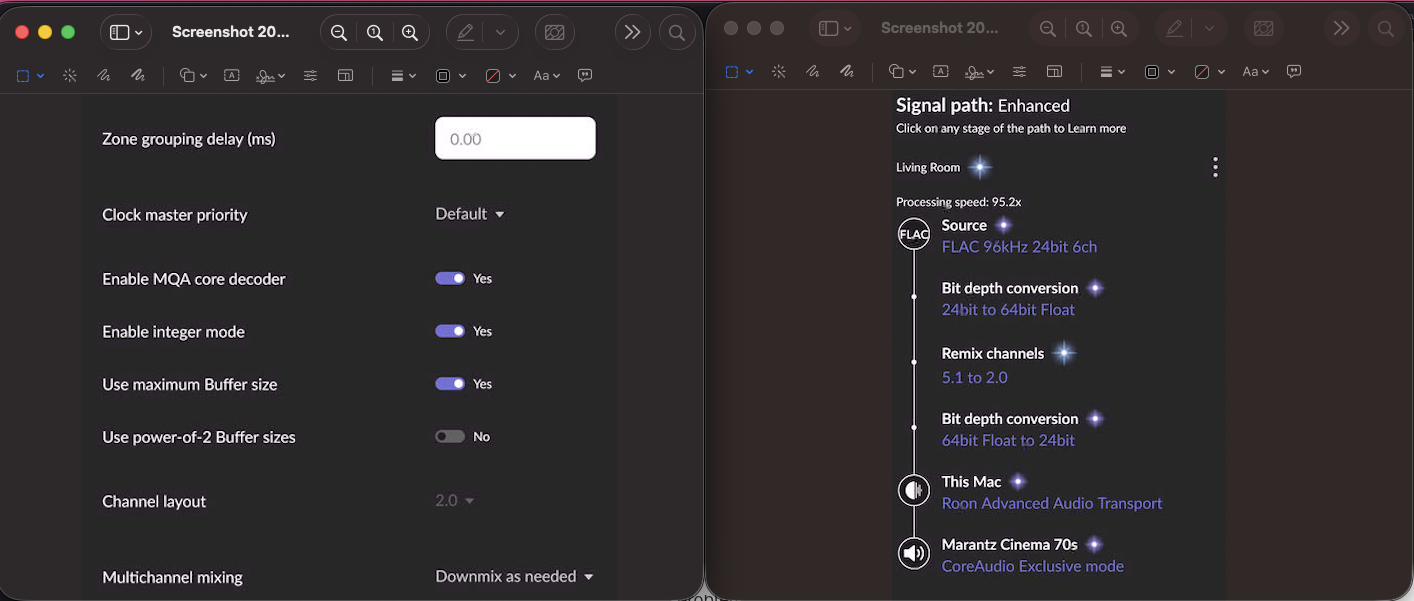This screenshot has width=1414, height=601.
Task: Open Adjust Color sliders in left toolbar
Action: click(310, 75)
